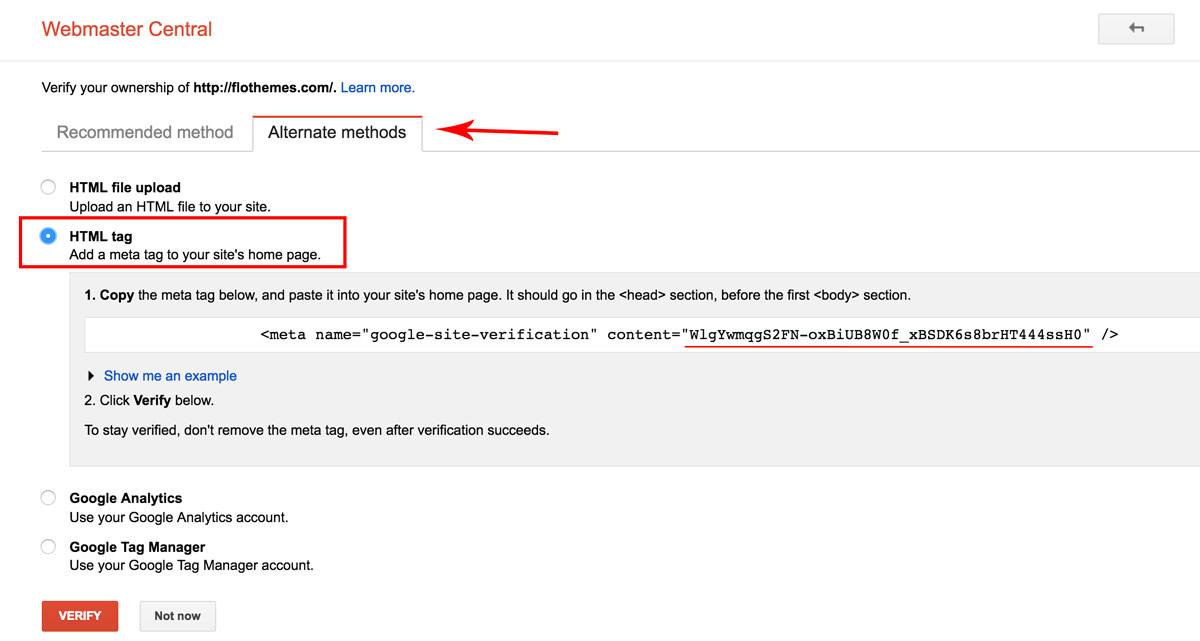The image size is (1200, 641).
Task: Click the expander triangle beside Show me an example
Action: coord(91,375)
